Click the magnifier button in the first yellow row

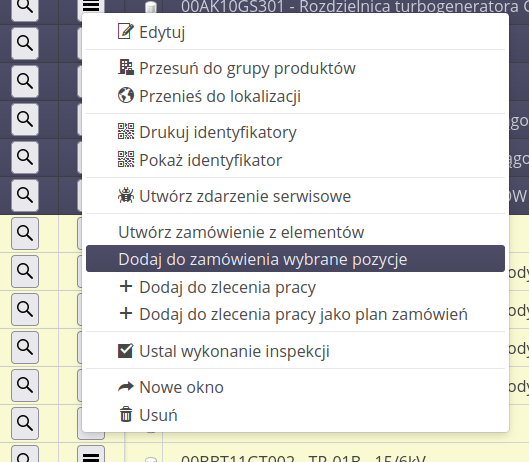[25, 233]
